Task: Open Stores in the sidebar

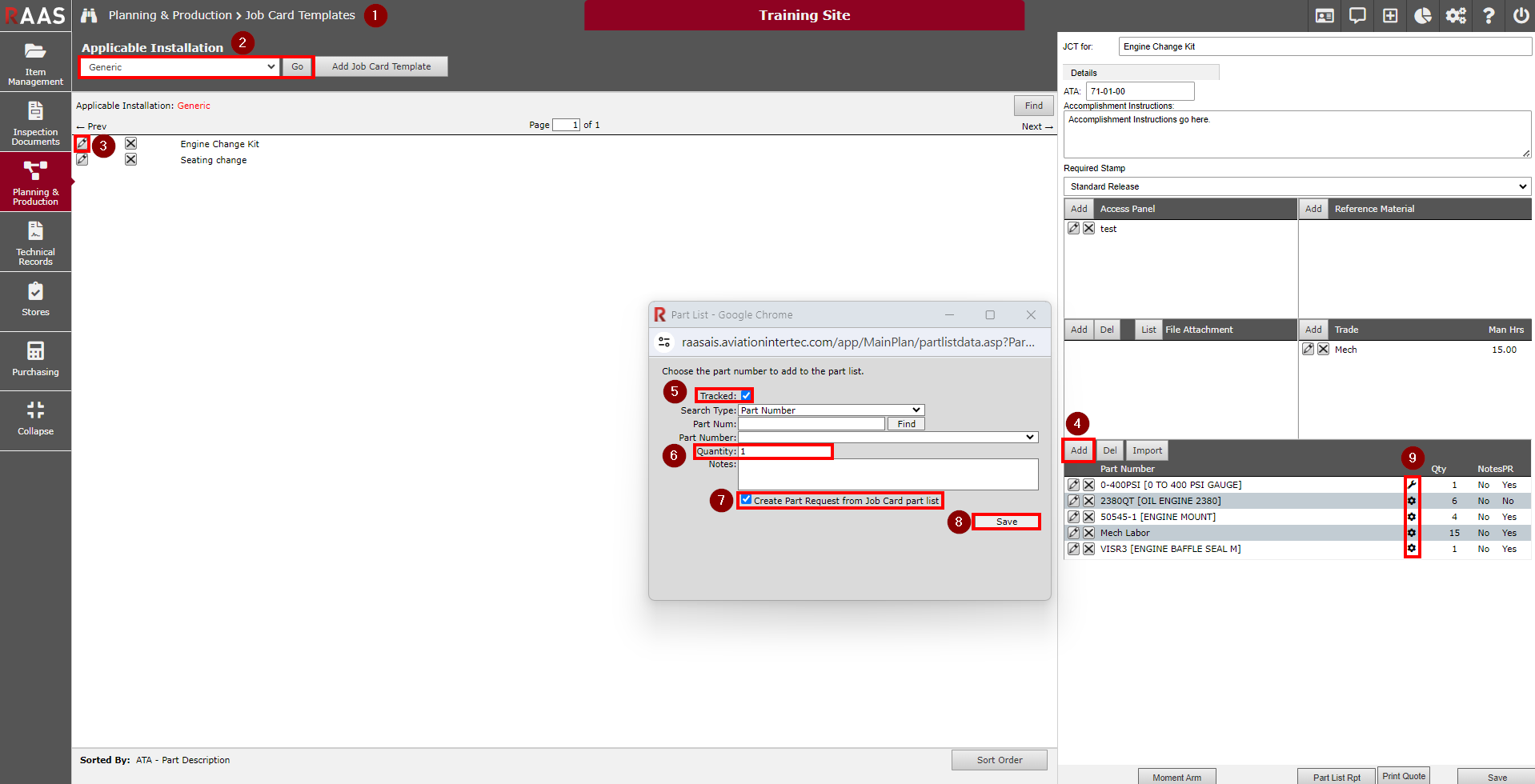Action: tap(35, 300)
